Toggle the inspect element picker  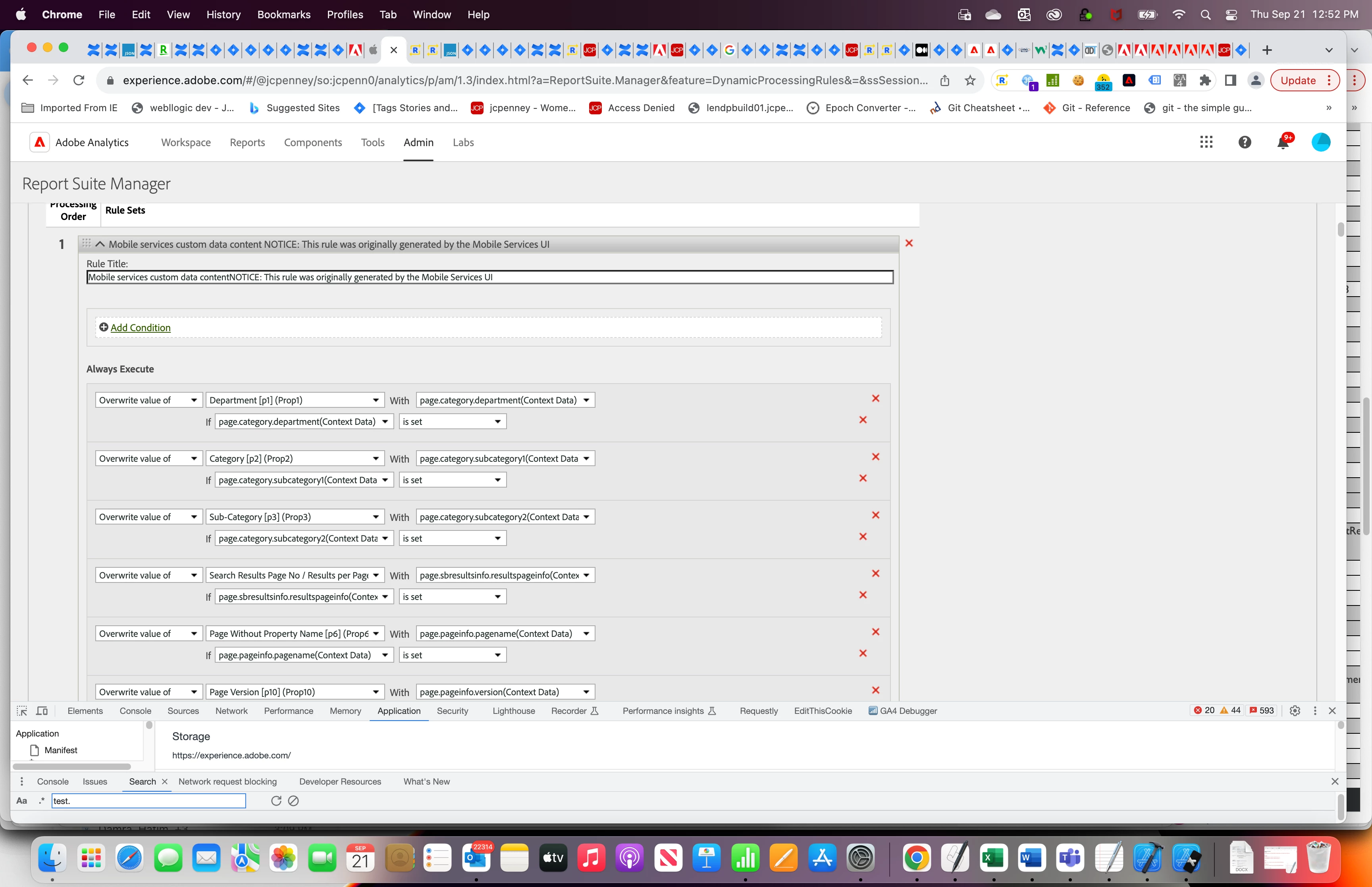(x=22, y=711)
